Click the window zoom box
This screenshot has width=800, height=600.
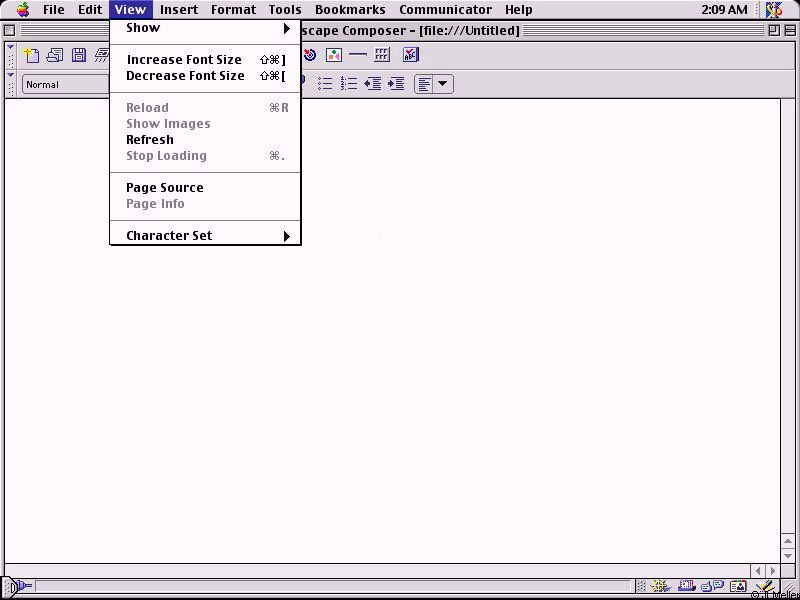pos(774,31)
